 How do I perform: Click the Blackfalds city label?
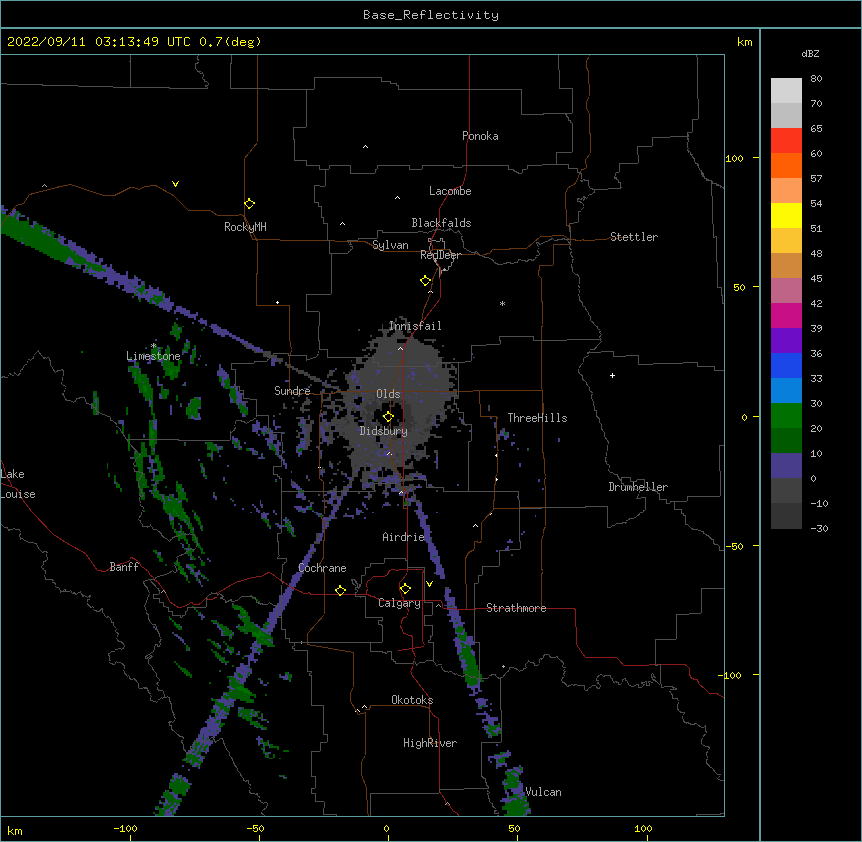(x=441, y=223)
